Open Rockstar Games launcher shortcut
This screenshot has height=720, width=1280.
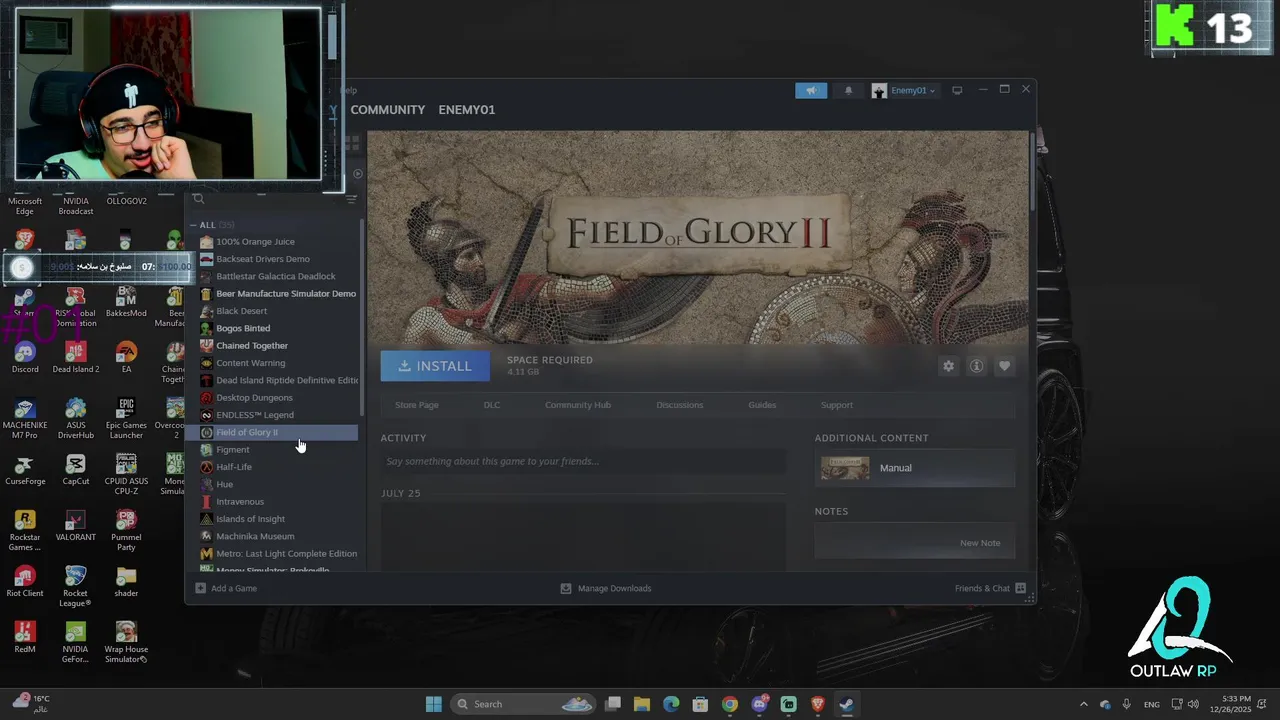pyautogui.click(x=25, y=530)
